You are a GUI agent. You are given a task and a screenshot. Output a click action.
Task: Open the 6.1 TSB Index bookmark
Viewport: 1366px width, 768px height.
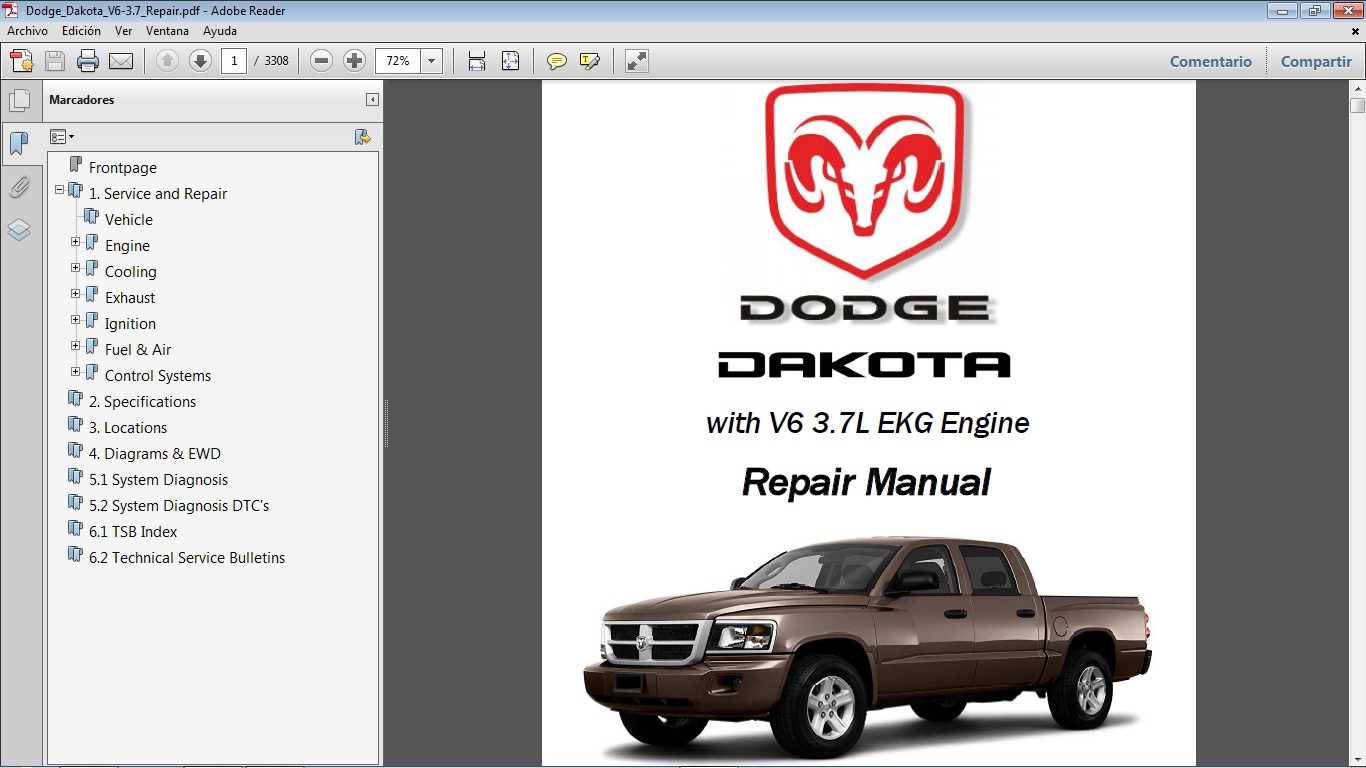click(x=133, y=532)
